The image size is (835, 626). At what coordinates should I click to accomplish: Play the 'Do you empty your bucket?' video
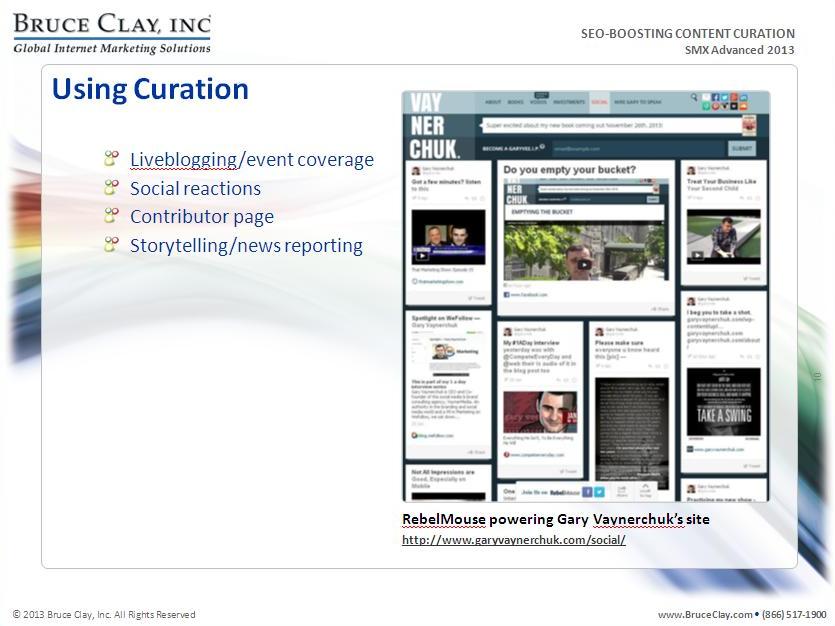pos(584,264)
